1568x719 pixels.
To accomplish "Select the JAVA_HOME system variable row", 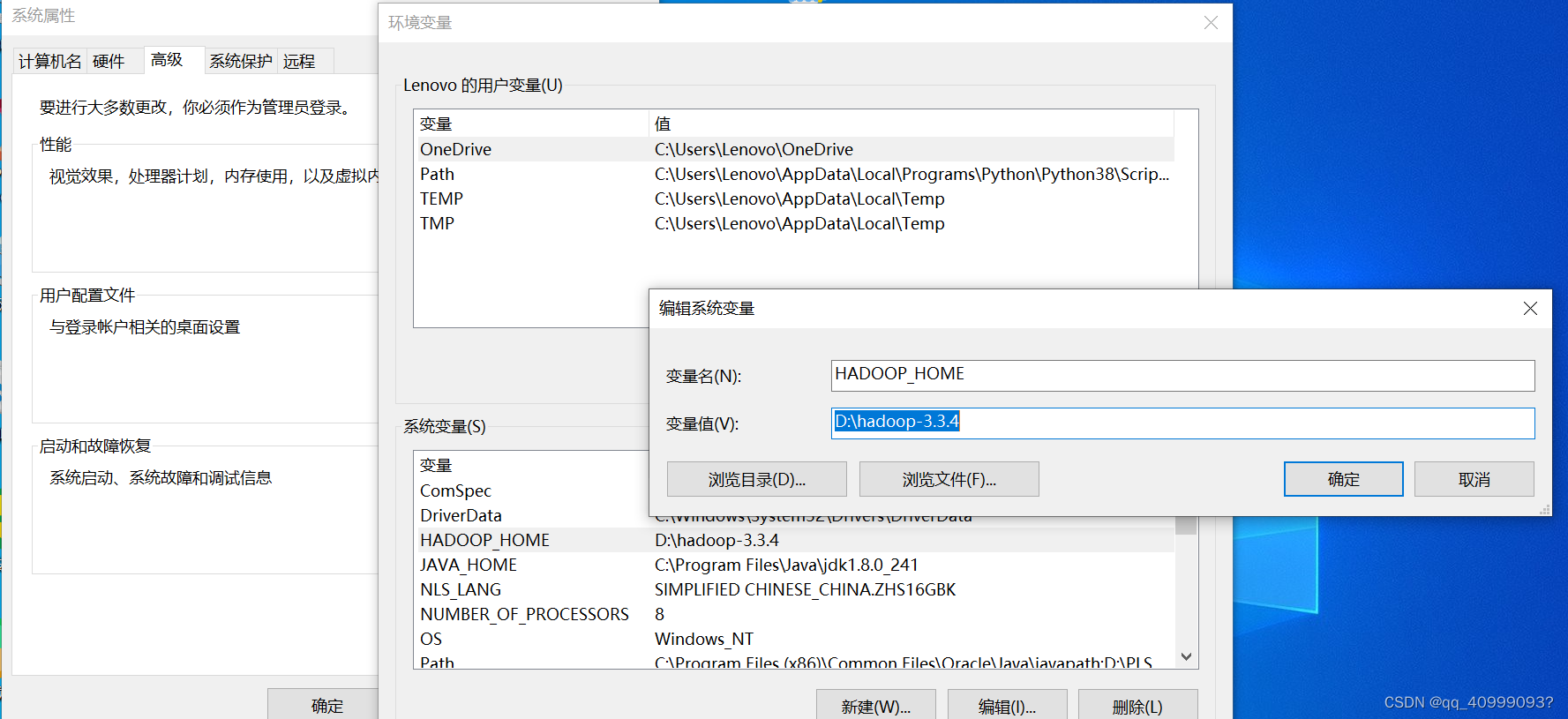I will point(794,565).
